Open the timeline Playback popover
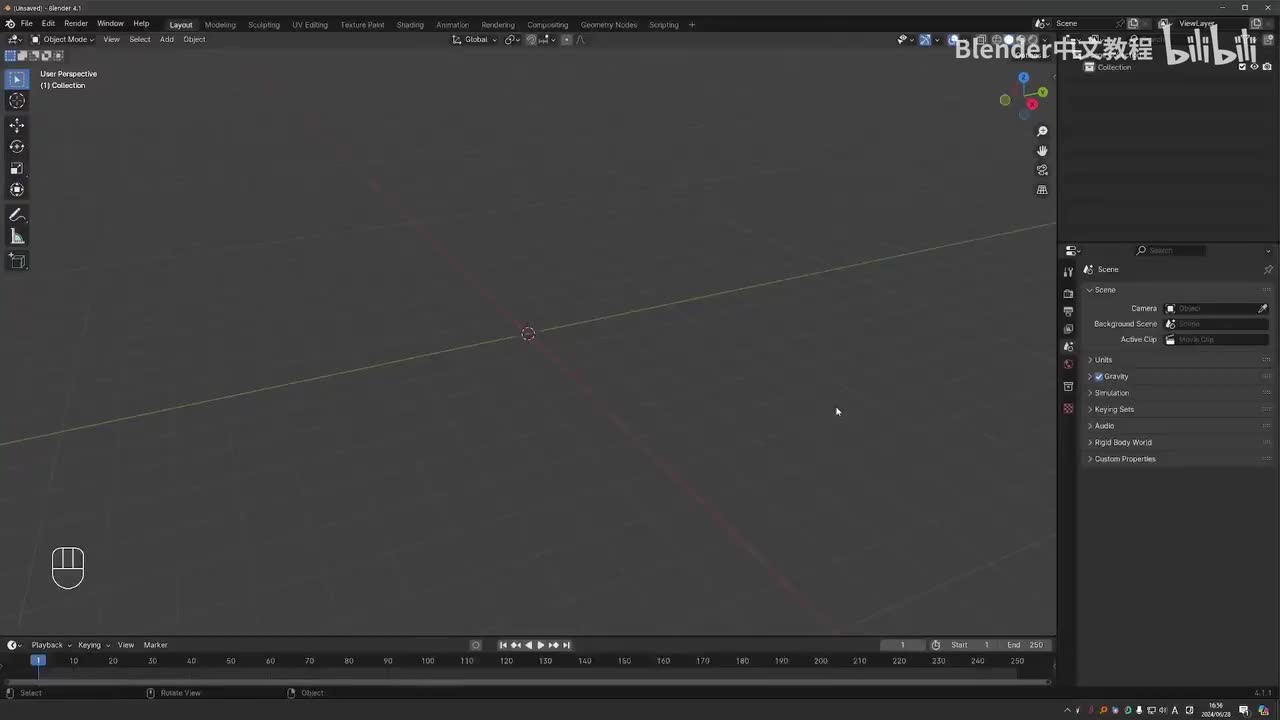Screen dimensions: 1280x720 pos(51,645)
